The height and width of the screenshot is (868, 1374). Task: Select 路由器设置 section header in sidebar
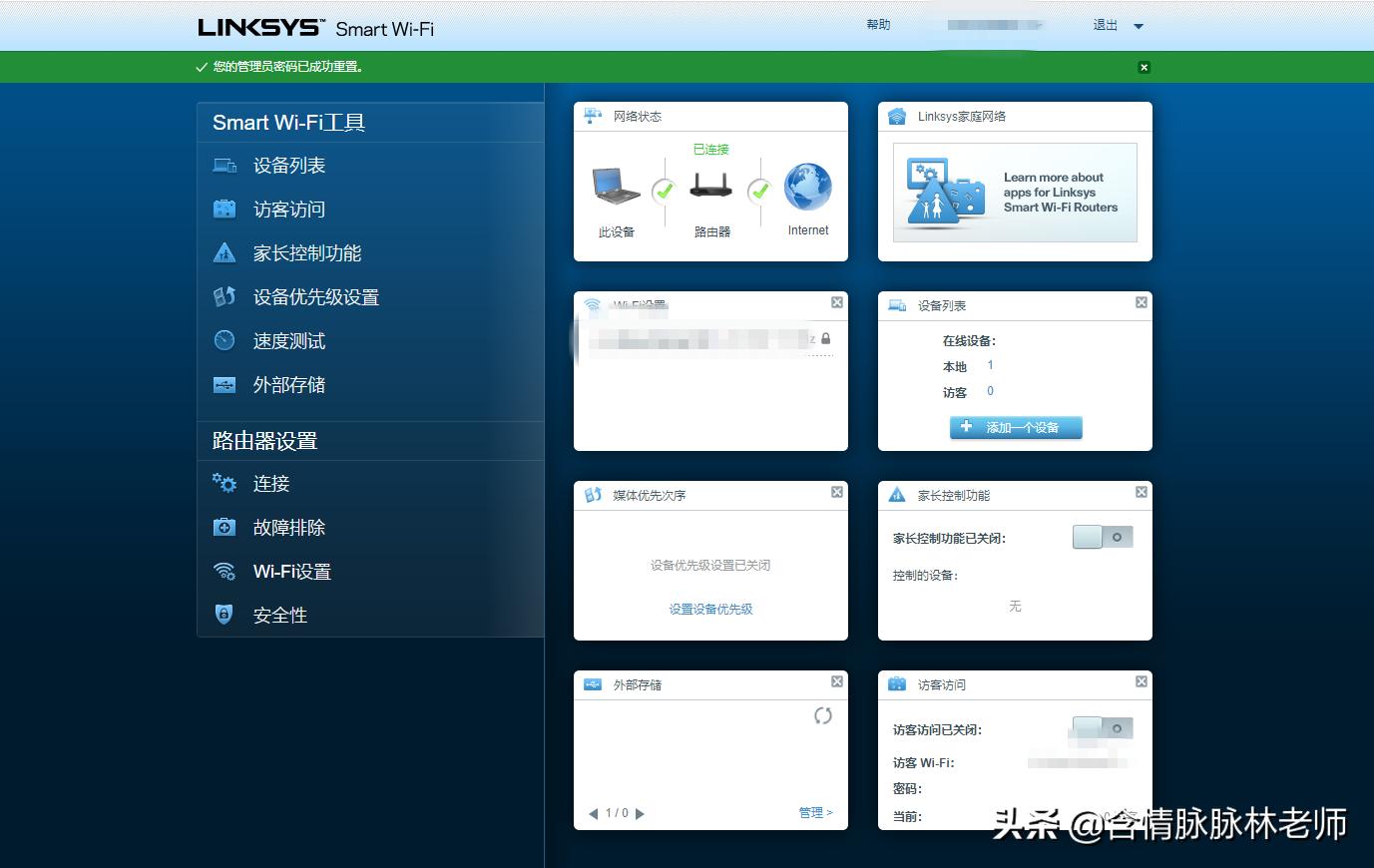(x=264, y=440)
